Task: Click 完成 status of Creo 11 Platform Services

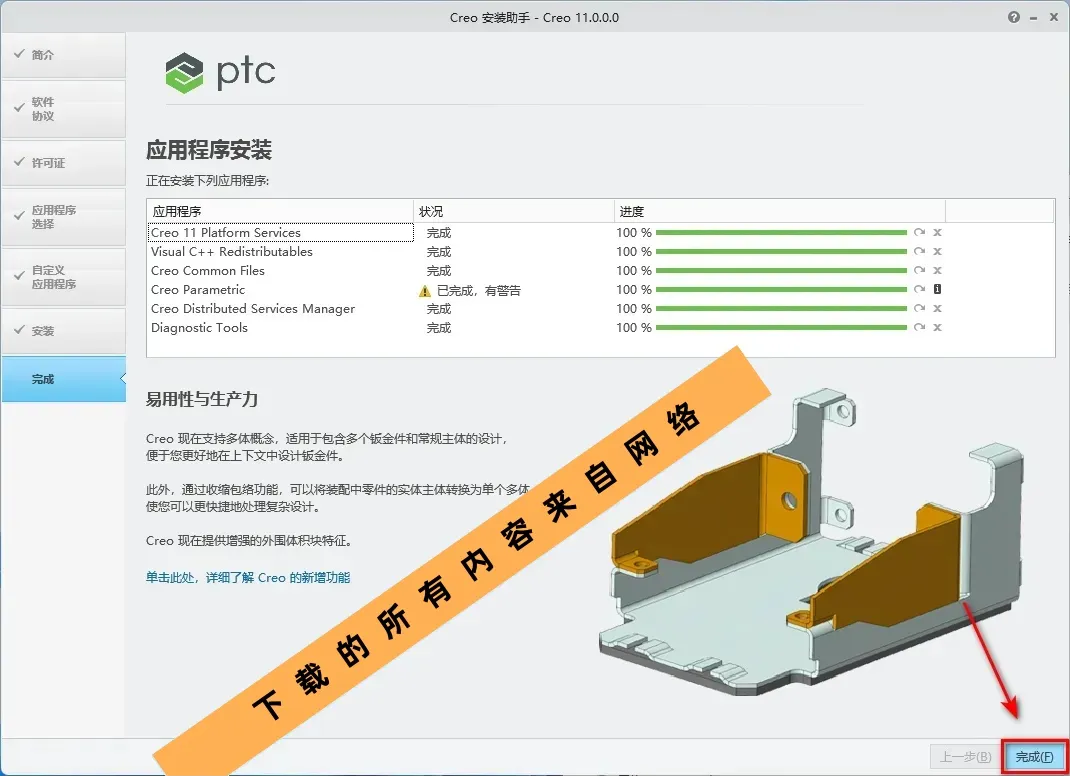Action: click(439, 233)
